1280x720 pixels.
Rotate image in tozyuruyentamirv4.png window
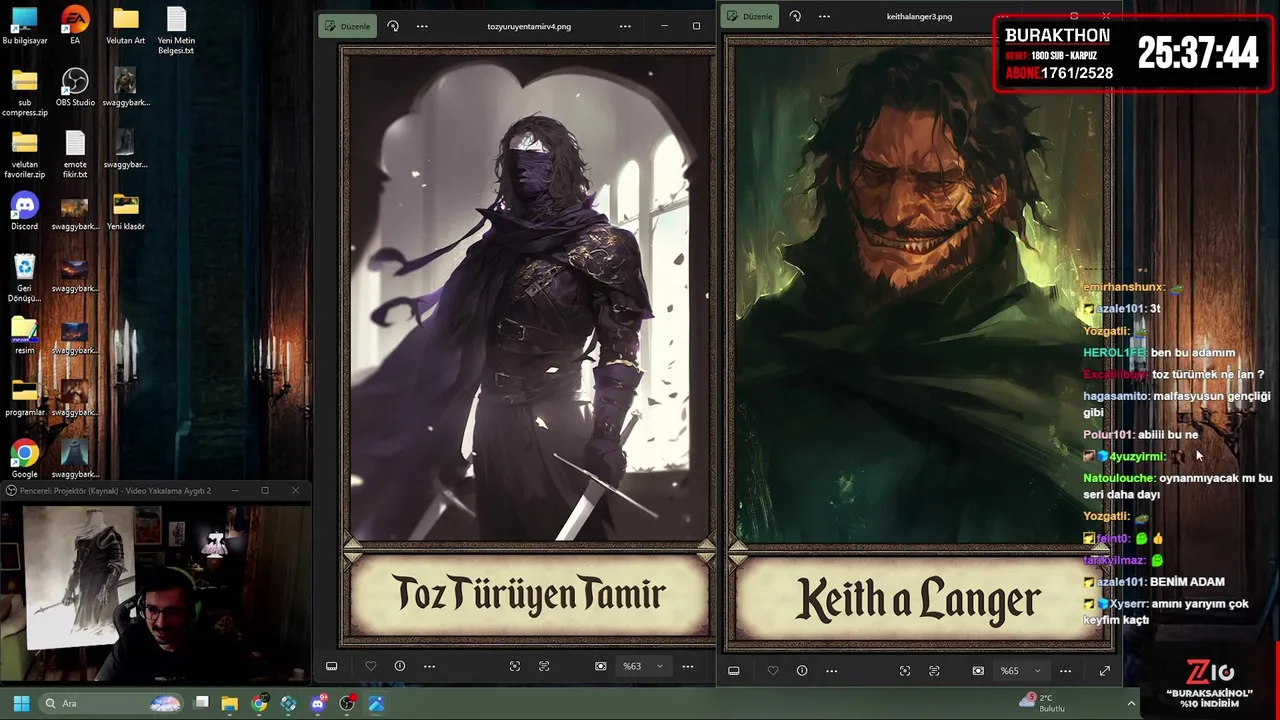(393, 26)
